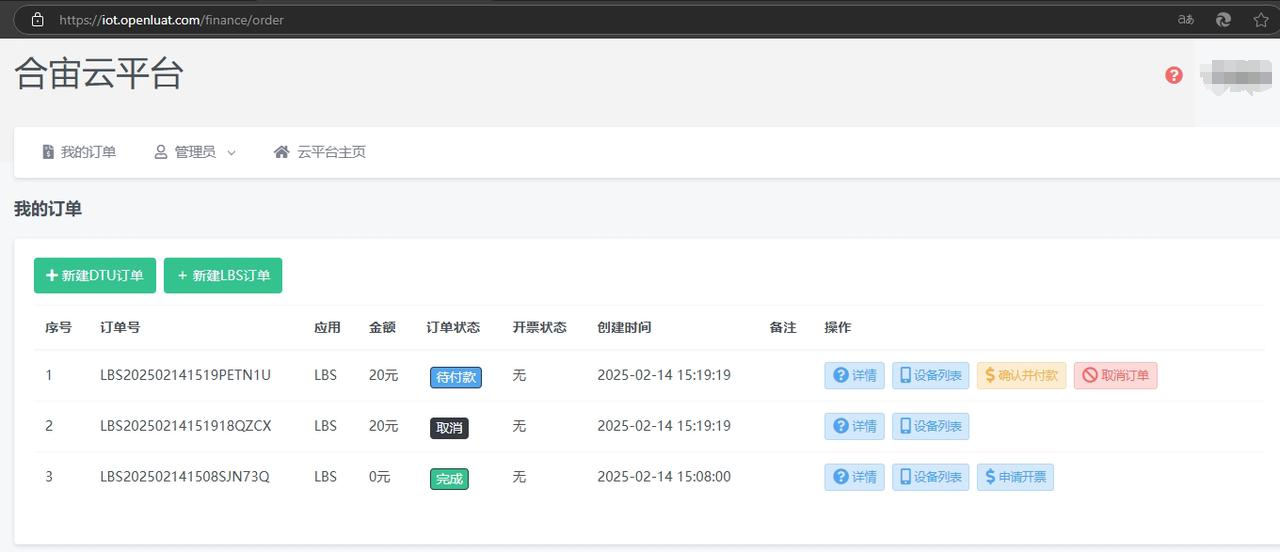Click the 创建时间 column header
Viewport: 1280px width, 552px height.
point(624,327)
